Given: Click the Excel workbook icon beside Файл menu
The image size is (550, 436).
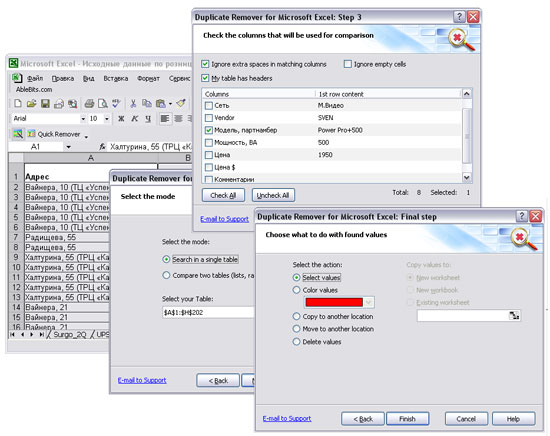Looking at the screenshot, I should 17,78.
